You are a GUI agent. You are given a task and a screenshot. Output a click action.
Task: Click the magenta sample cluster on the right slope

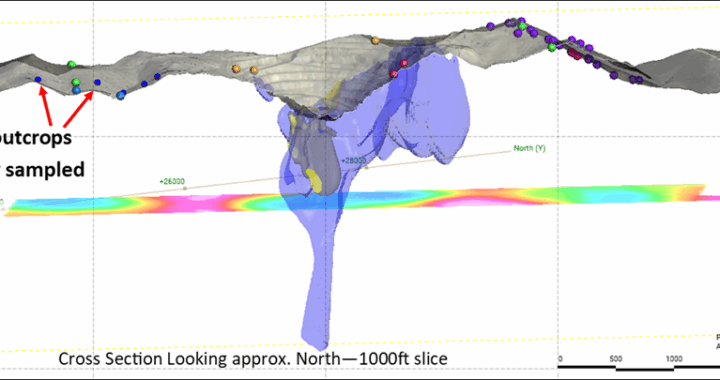[x=574, y=54]
